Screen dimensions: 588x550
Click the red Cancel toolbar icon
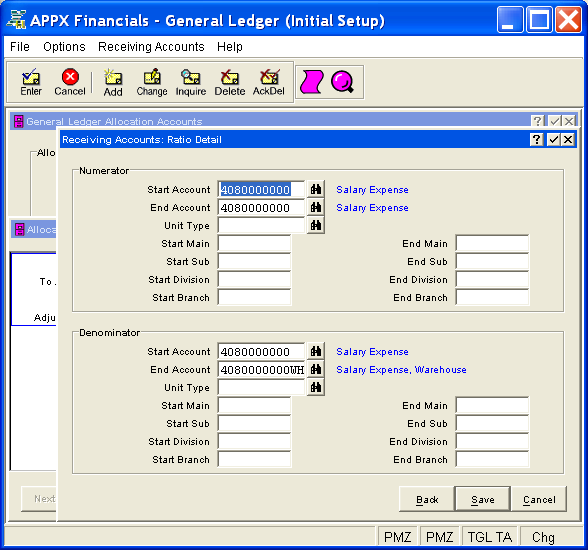[x=70, y=82]
